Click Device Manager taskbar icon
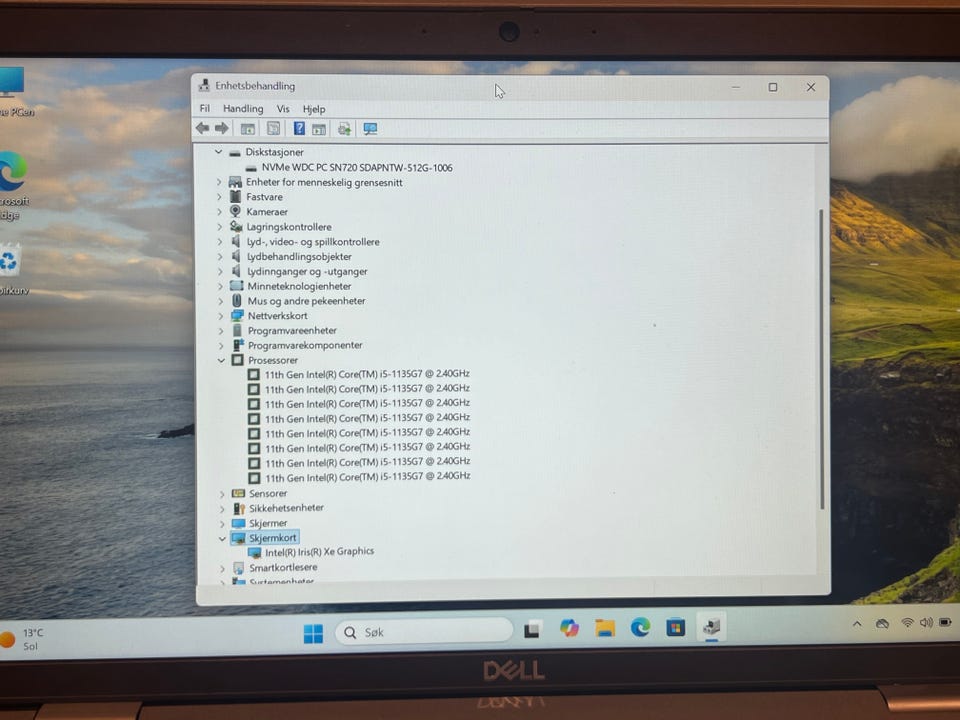The image size is (960, 720). click(711, 627)
